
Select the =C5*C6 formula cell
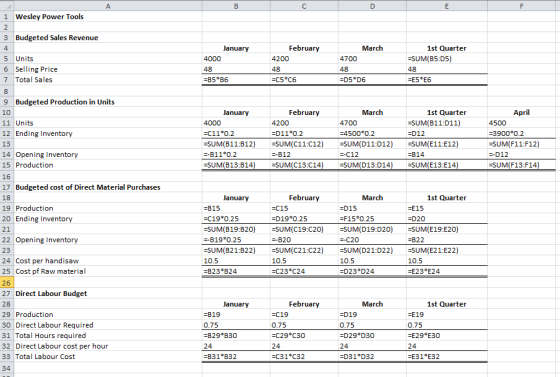point(304,80)
